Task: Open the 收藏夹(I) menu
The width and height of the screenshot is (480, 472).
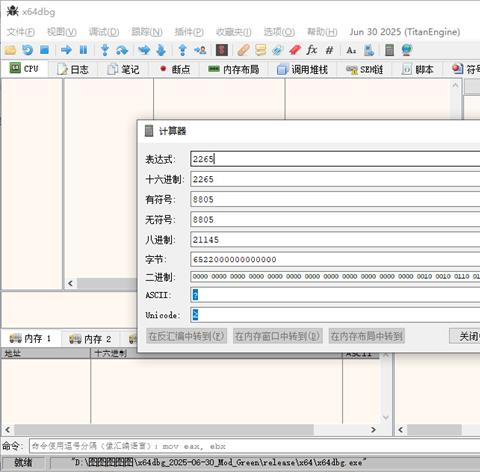Action: click(233, 32)
